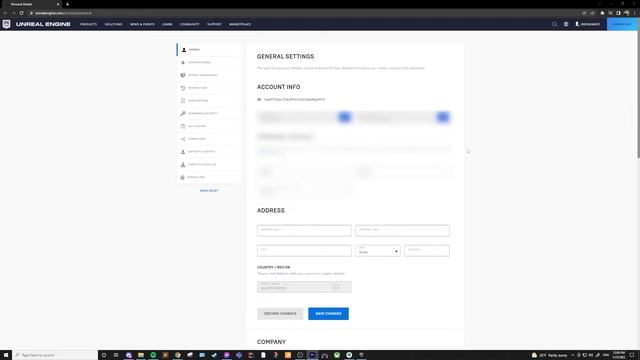Click the Windows taskbar search box
This screenshot has height=360, width=640.
[55, 355]
